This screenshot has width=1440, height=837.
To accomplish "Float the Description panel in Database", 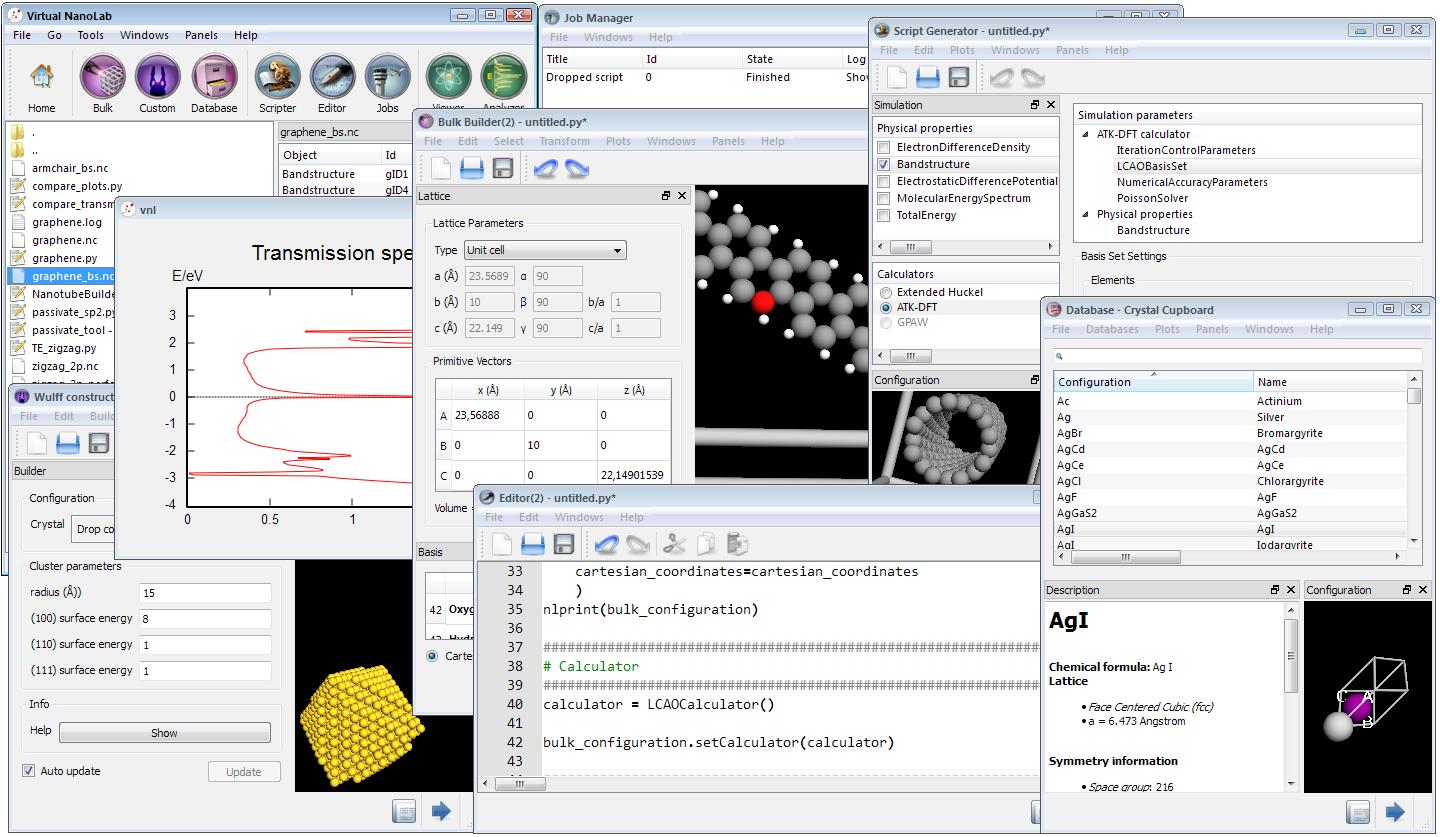I will pos(1275,590).
